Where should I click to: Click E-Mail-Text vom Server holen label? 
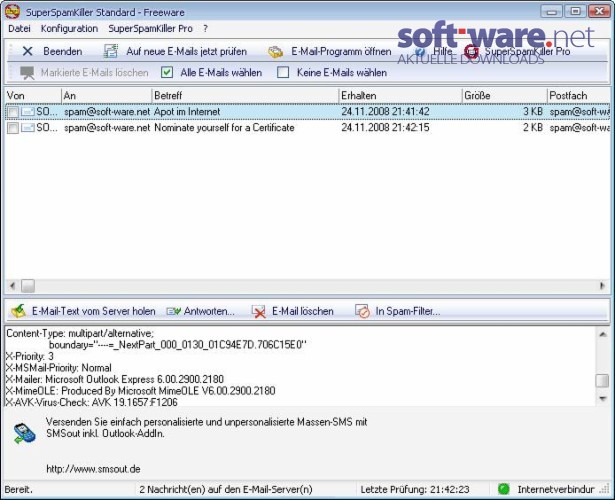point(94,311)
